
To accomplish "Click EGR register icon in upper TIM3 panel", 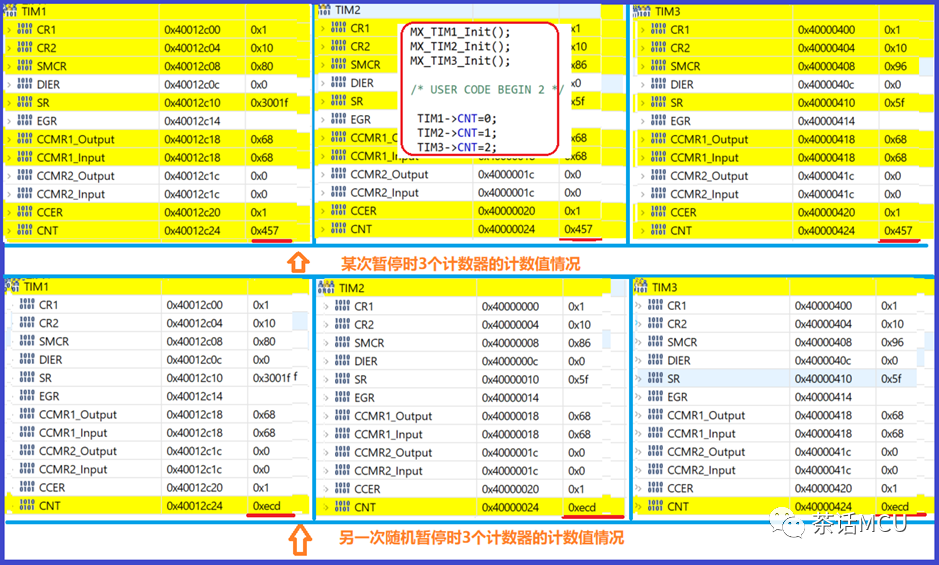I will click(658, 120).
